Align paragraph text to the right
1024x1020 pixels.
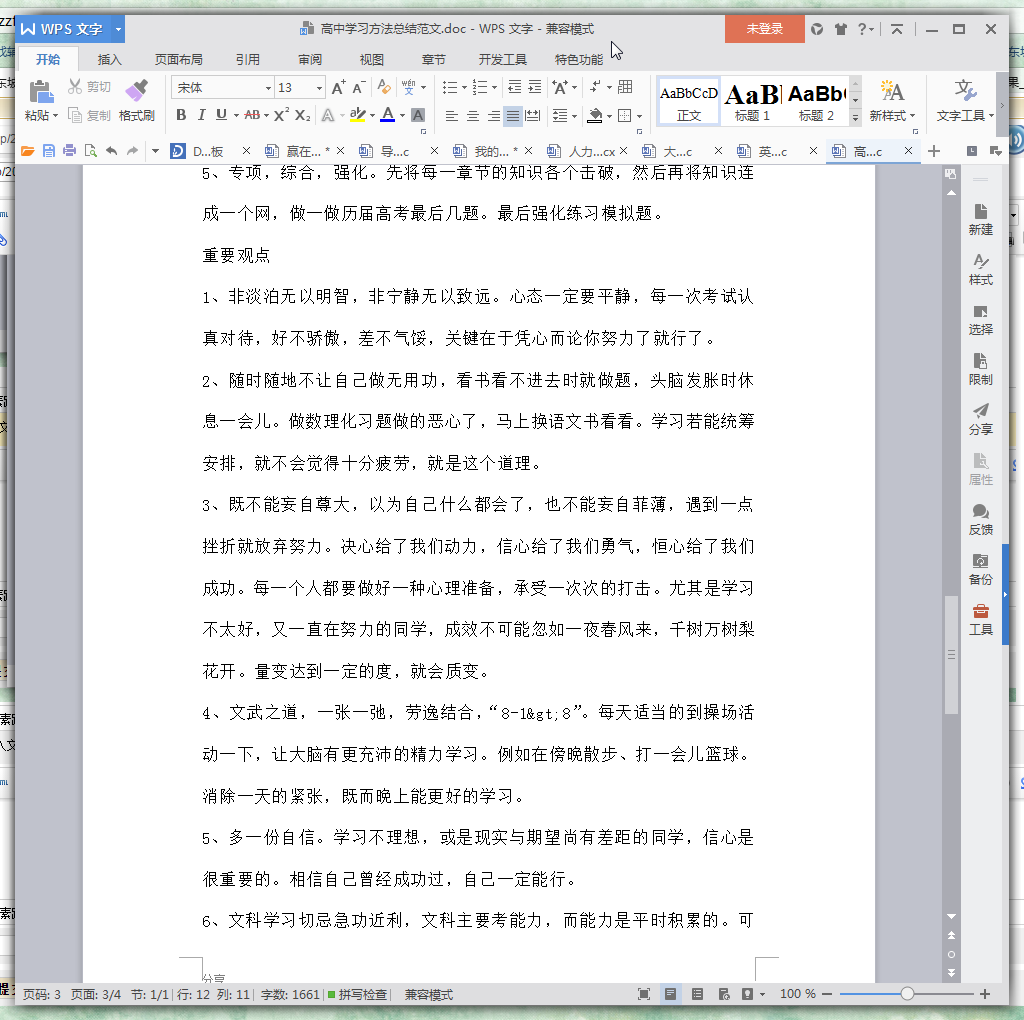[x=494, y=116]
